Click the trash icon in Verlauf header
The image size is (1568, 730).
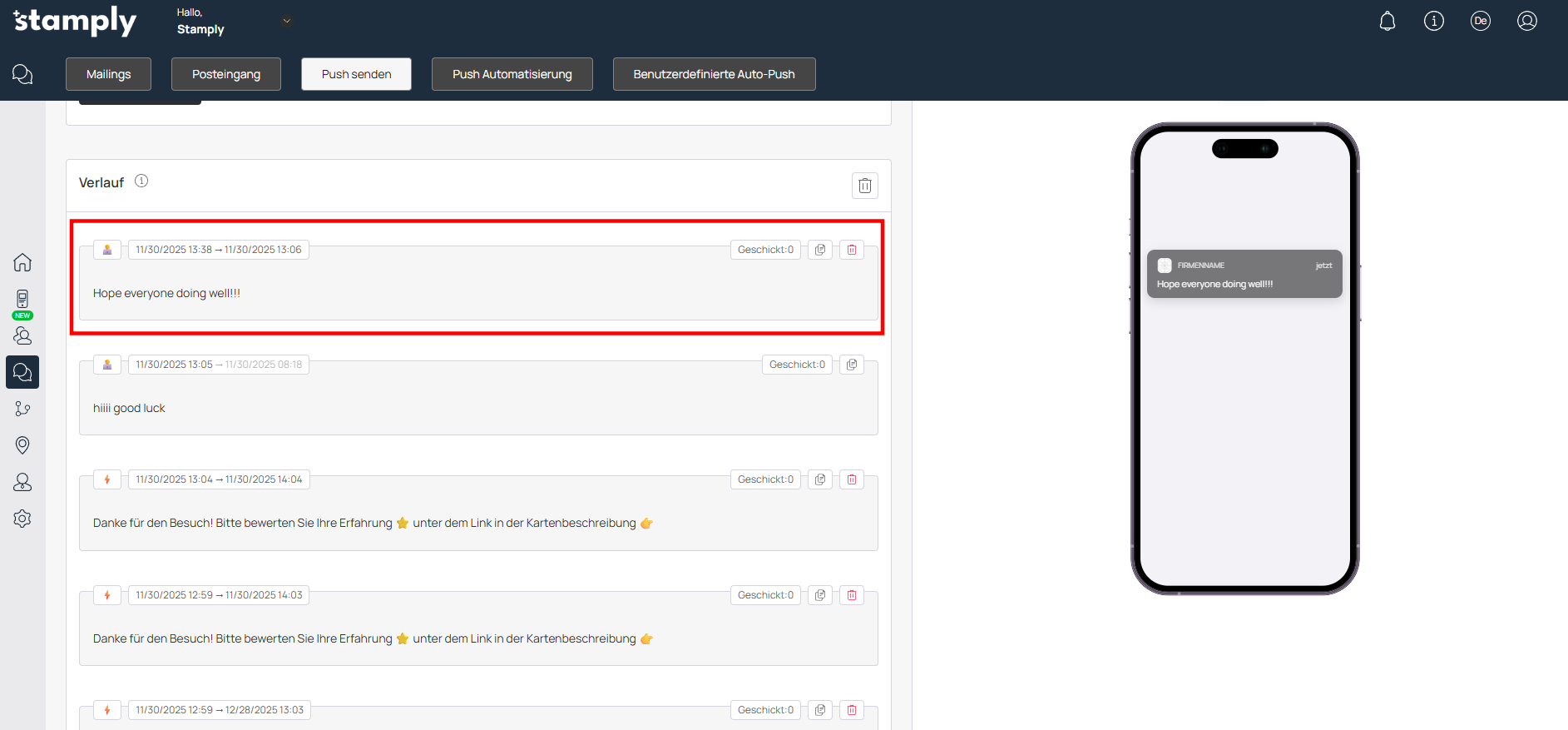pos(864,185)
